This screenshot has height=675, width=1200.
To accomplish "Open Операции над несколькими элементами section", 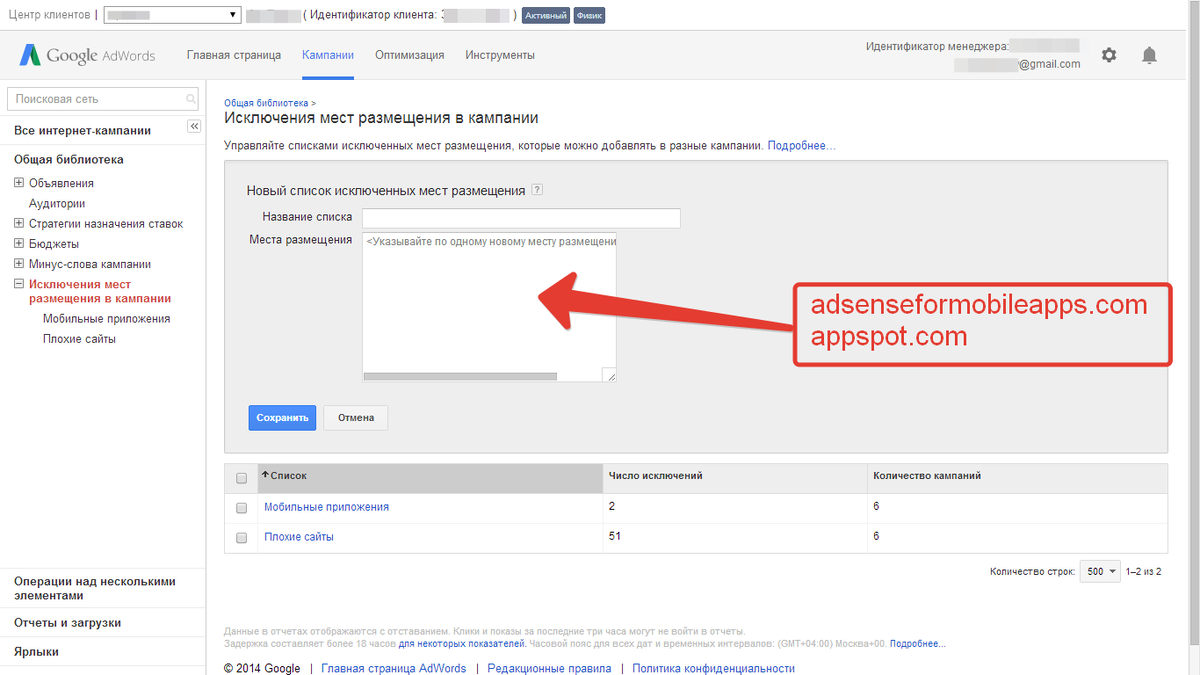I will [95, 588].
